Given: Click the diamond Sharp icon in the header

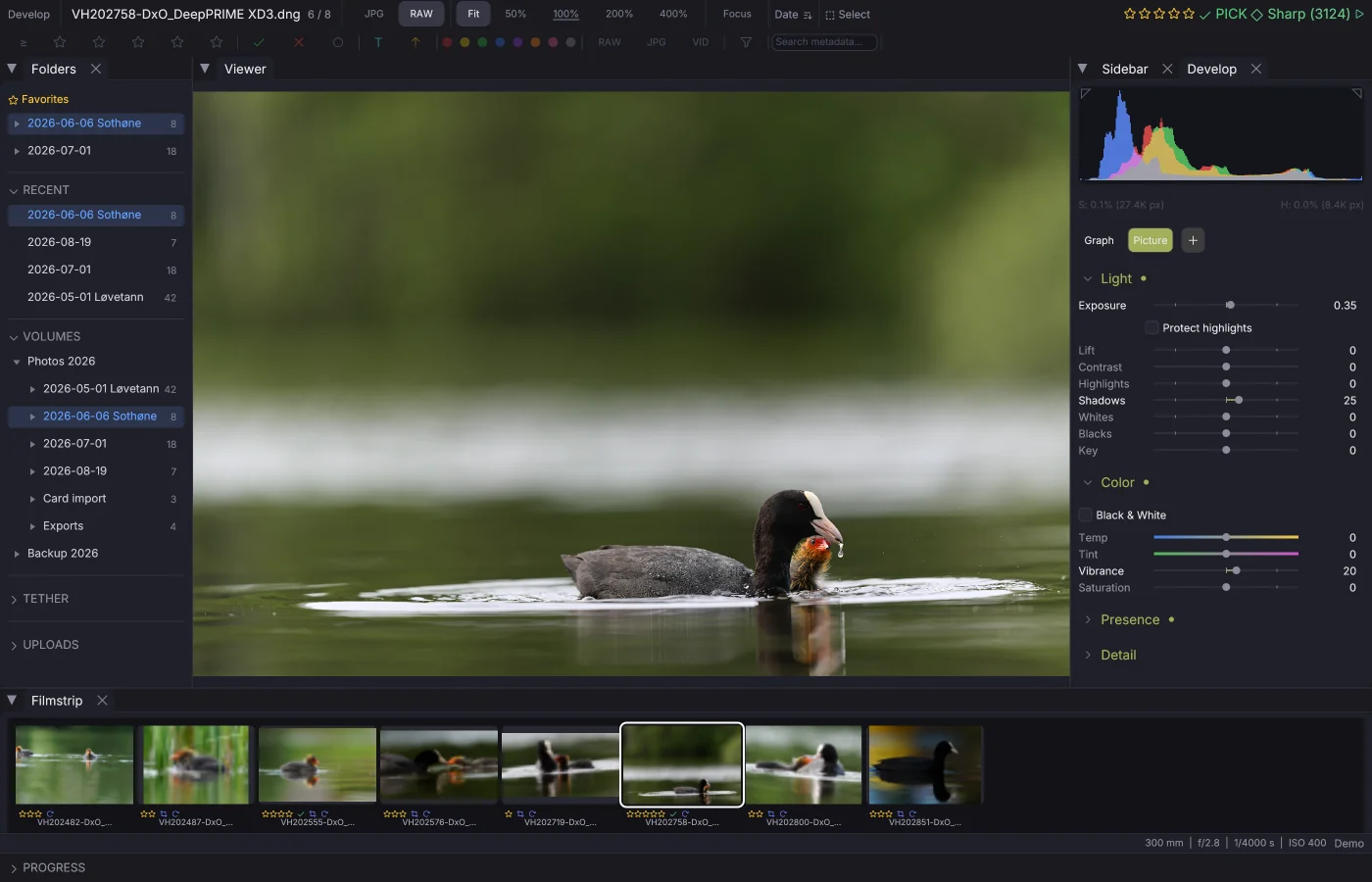Looking at the screenshot, I should [x=1257, y=14].
